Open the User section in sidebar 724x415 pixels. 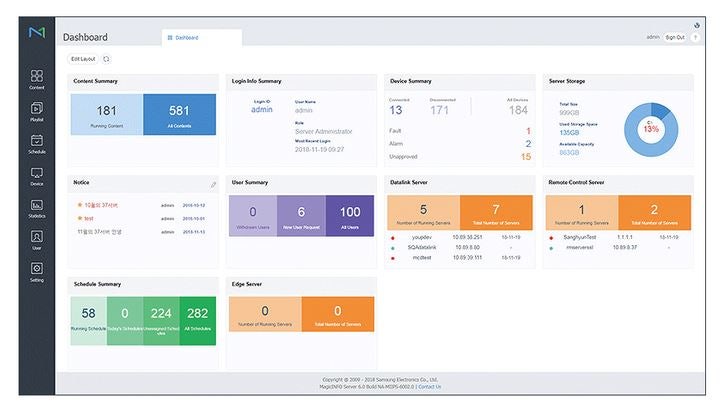pos(37,240)
